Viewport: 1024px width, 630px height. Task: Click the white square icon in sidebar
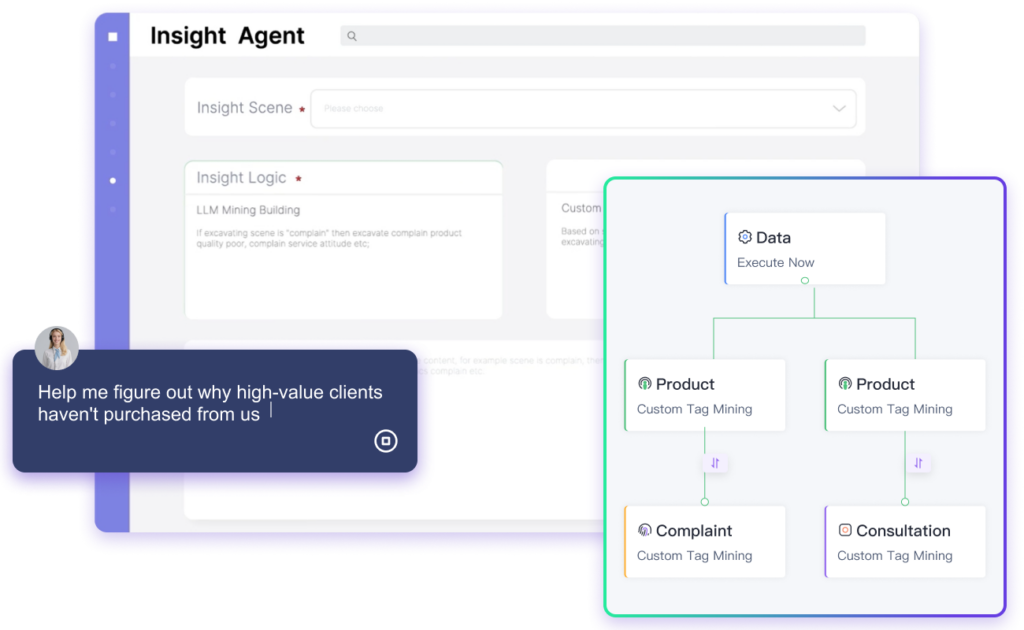[112, 37]
